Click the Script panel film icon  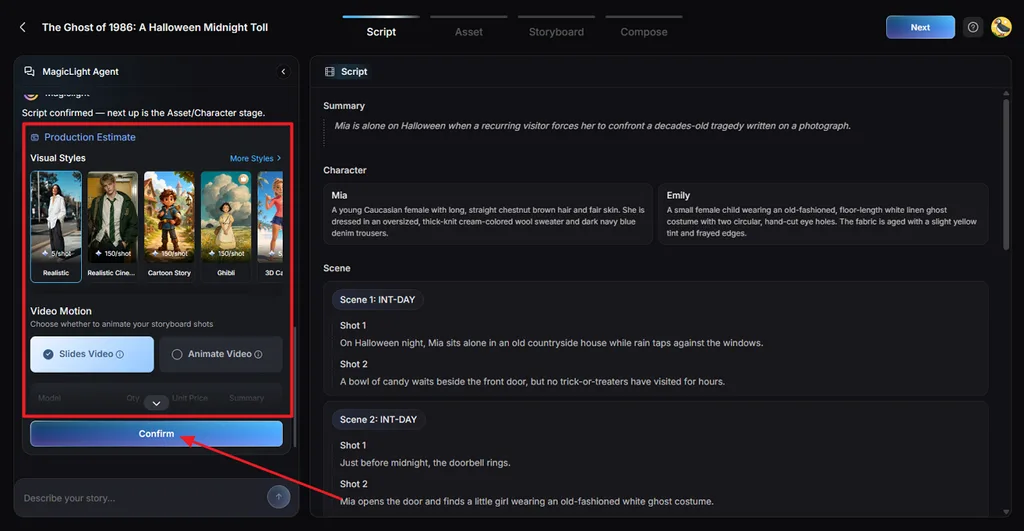tap(330, 72)
